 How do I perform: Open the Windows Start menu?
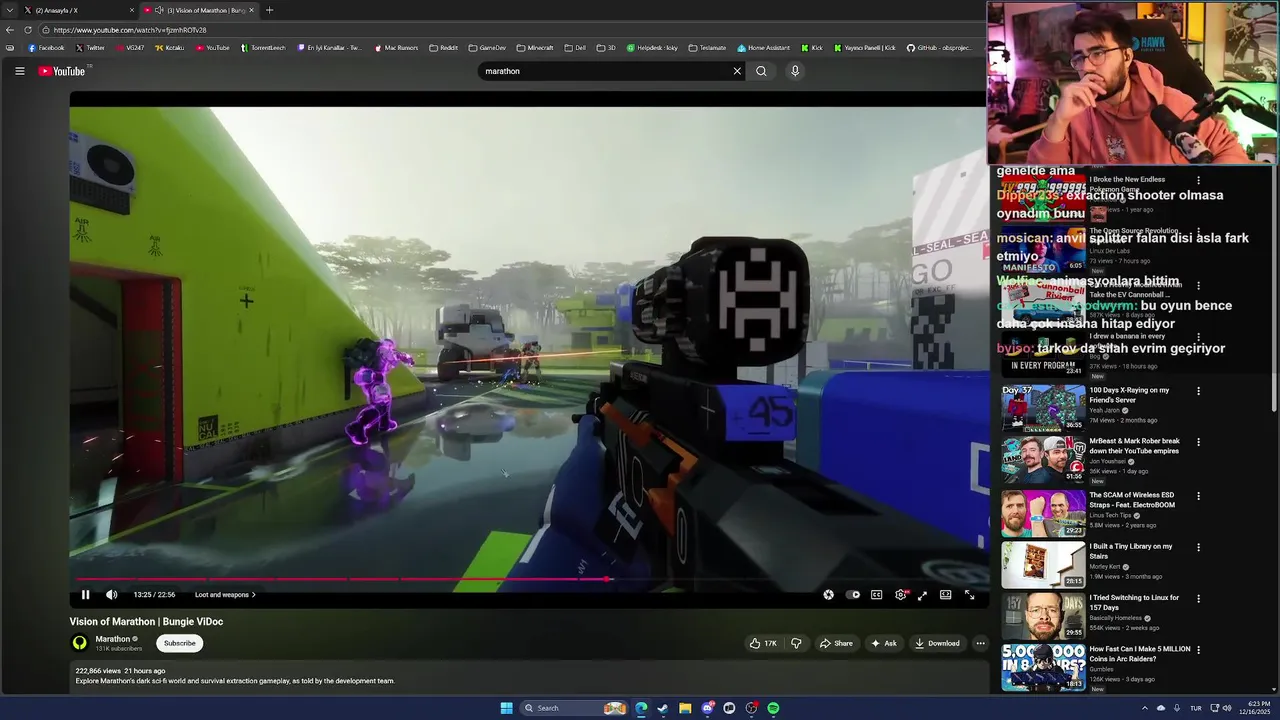click(x=506, y=708)
